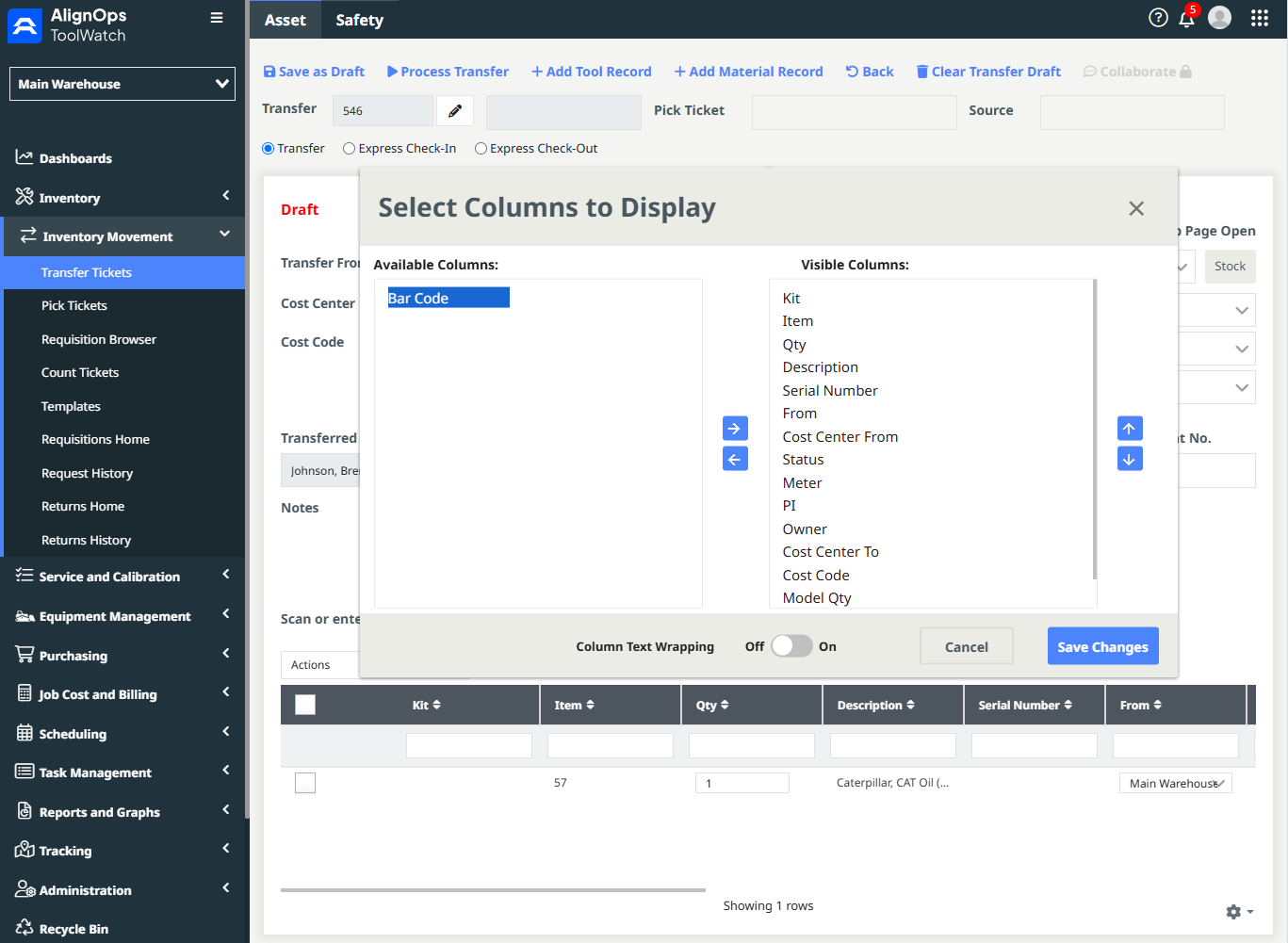
Task: Select Bar Code in Available Columns
Action: click(448, 298)
